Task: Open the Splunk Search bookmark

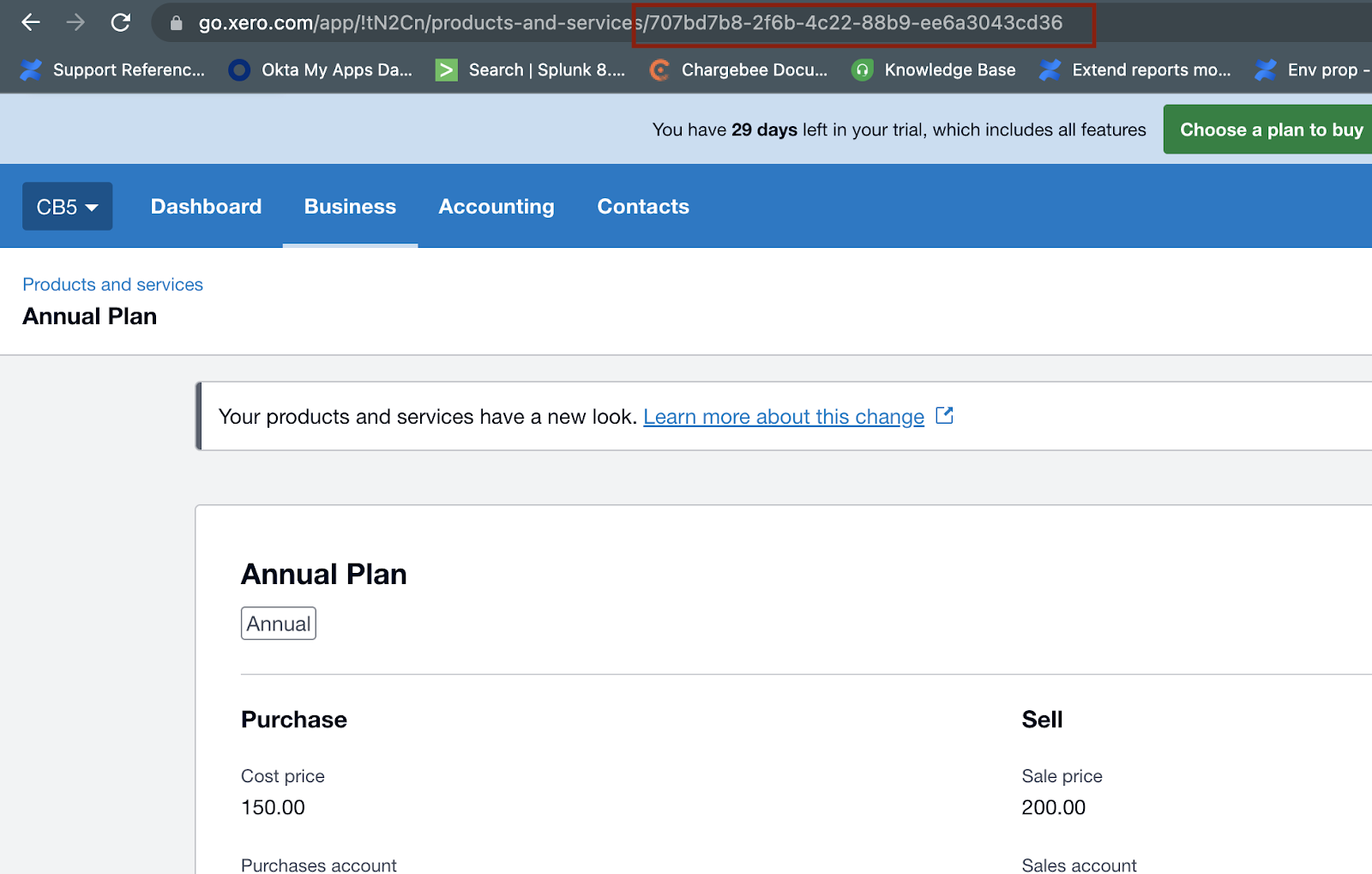Action: click(x=531, y=70)
